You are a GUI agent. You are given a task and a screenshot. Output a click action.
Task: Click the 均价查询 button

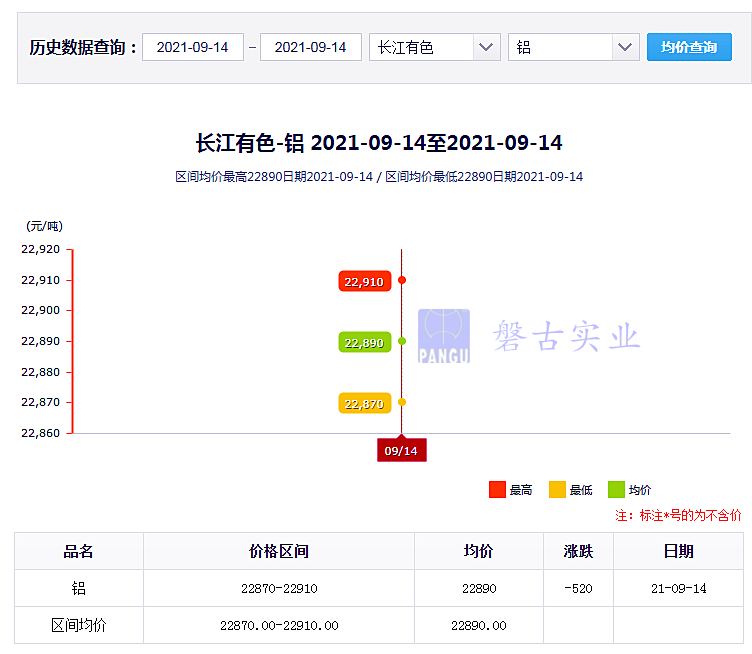[689, 47]
